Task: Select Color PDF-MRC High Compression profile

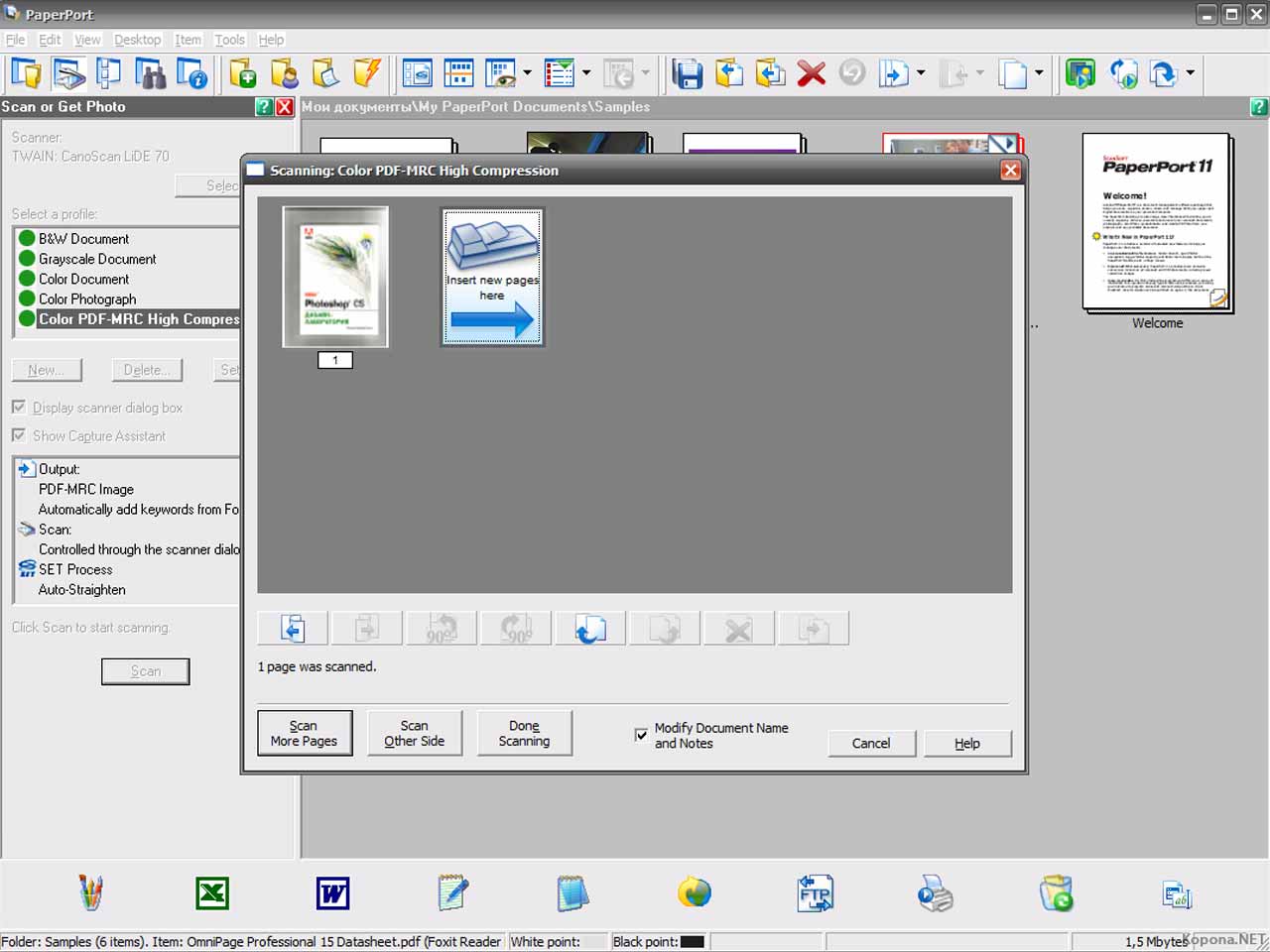Action: 129,319
